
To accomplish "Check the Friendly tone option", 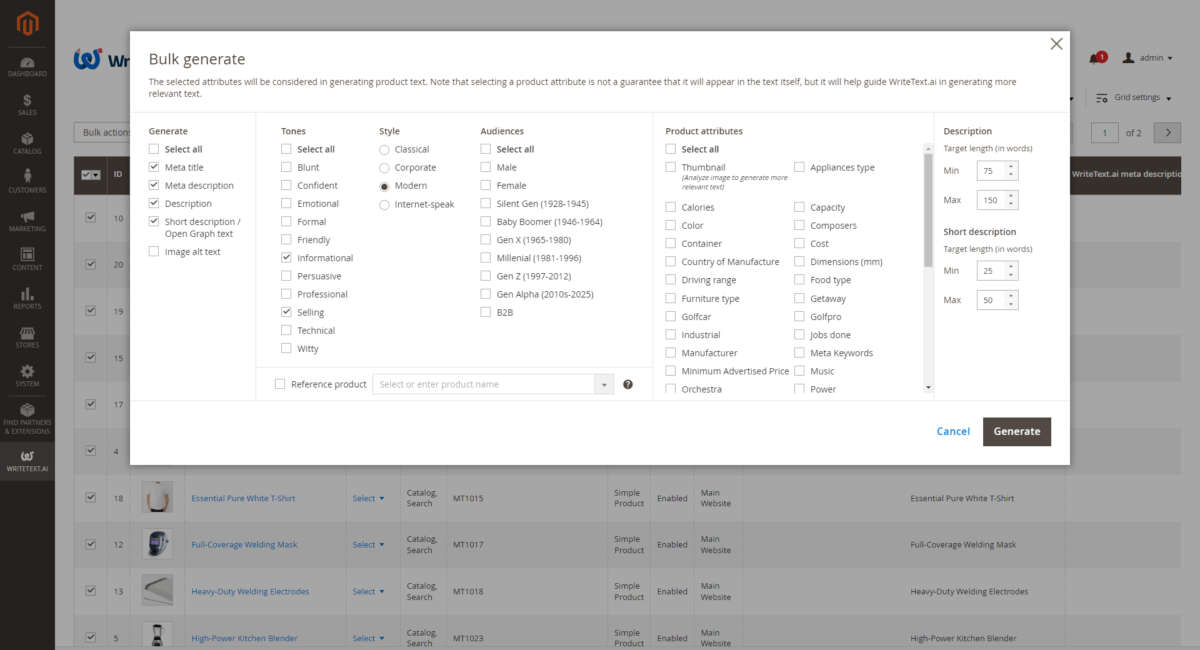I will pyautogui.click(x=287, y=240).
